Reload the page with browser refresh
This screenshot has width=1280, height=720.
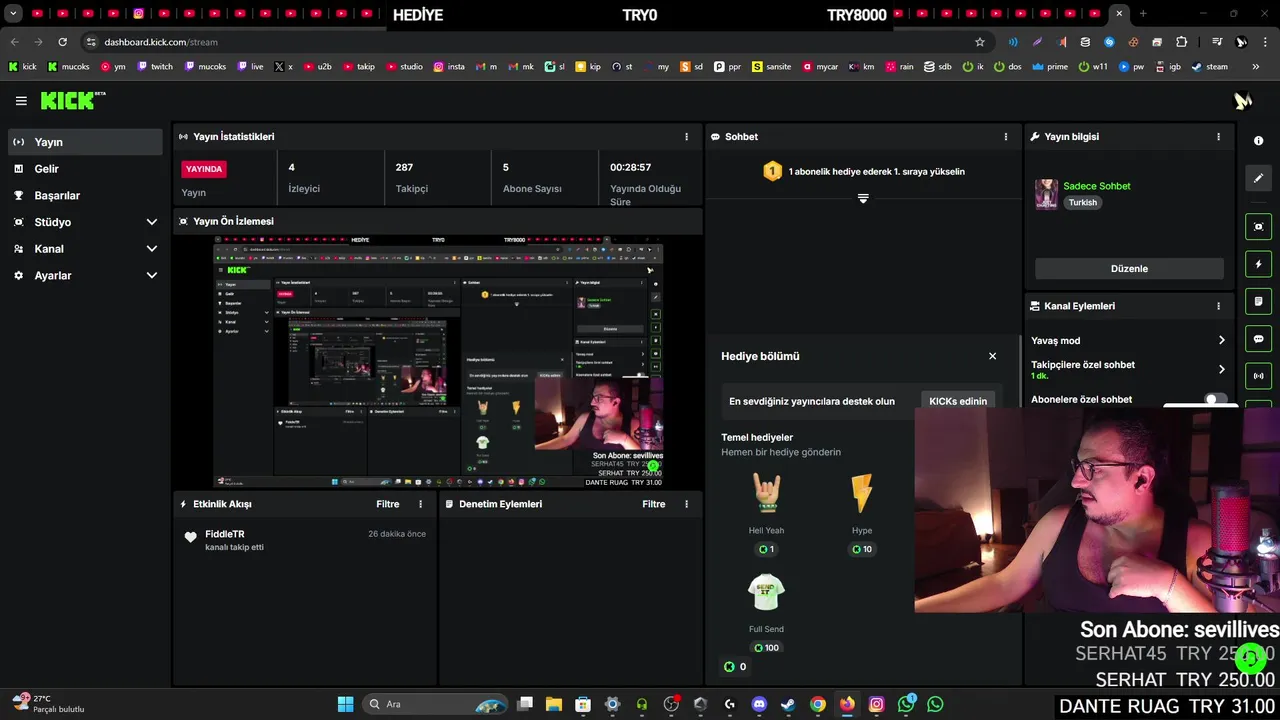click(x=62, y=42)
